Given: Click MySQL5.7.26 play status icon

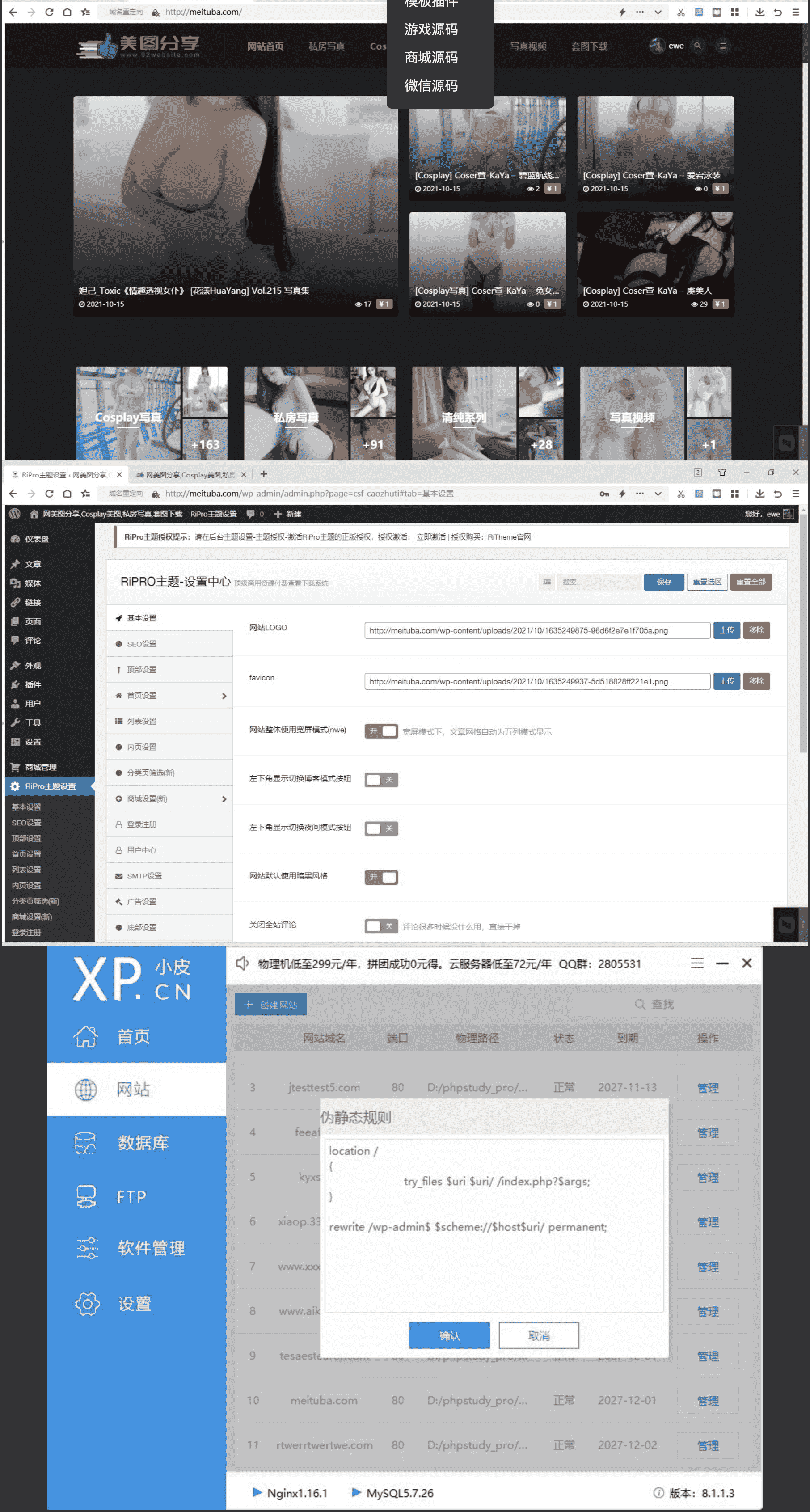Looking at the screenshot, I should pyautogui.click(x=356, y=1492).
